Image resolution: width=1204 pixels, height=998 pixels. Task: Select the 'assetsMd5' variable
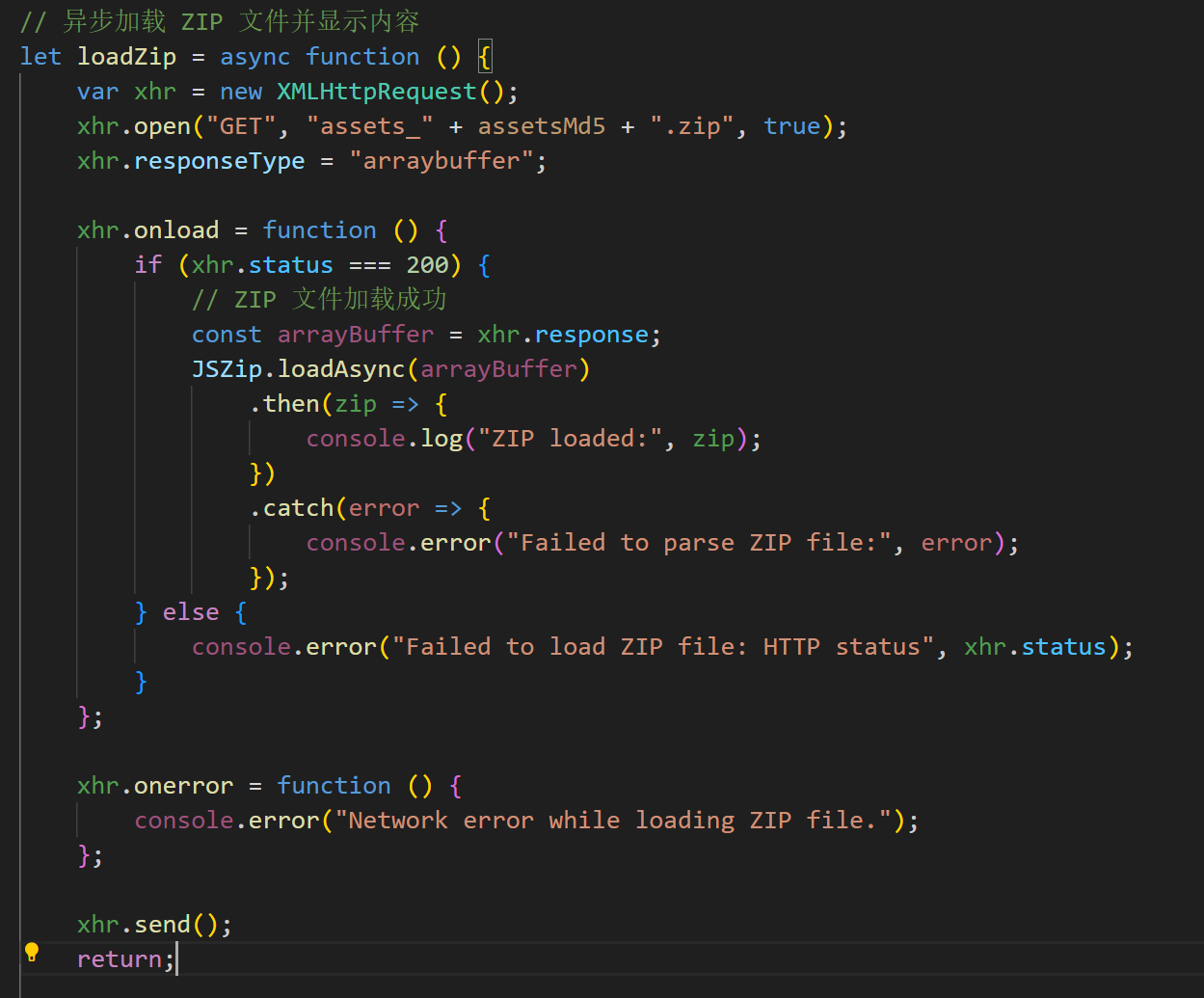pos(542,126)
